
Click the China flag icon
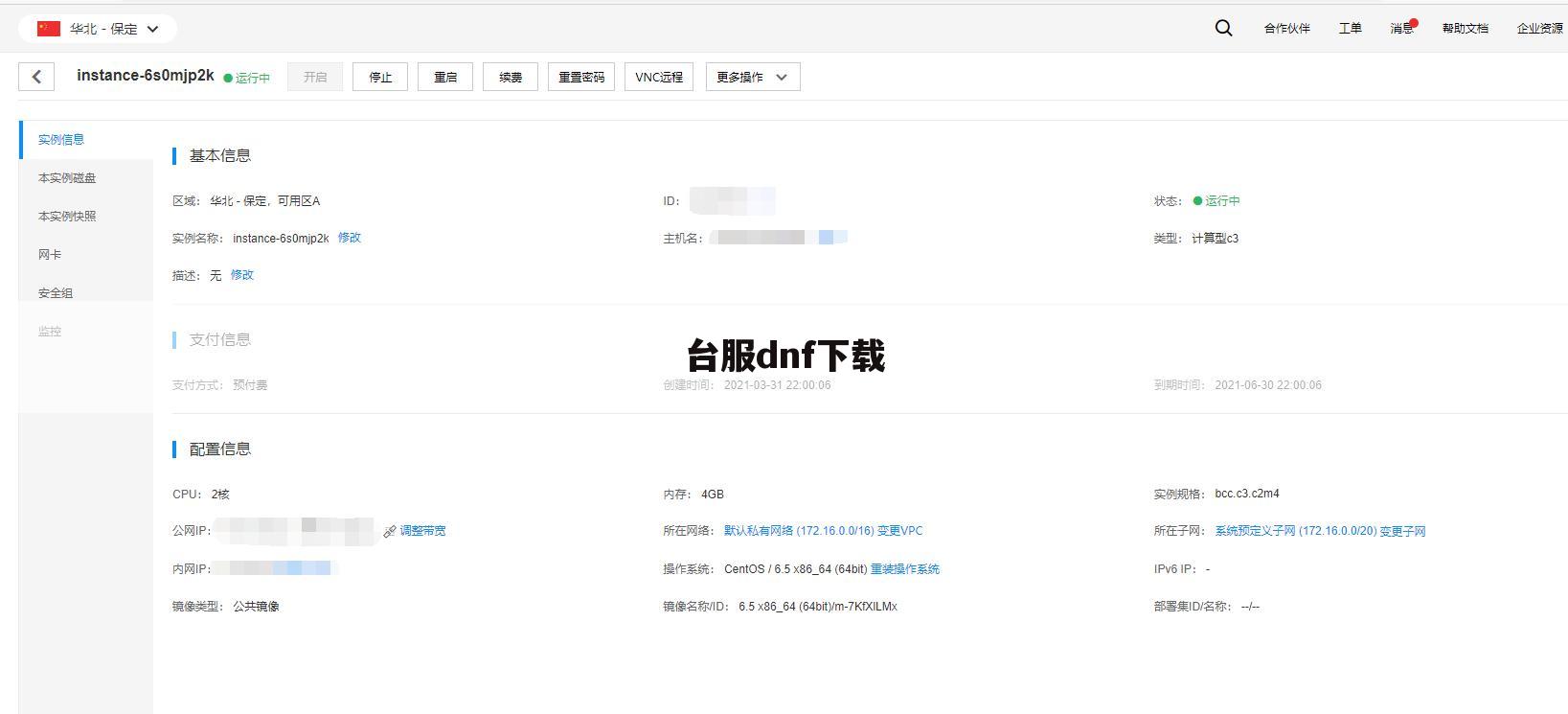pos(49,29)
